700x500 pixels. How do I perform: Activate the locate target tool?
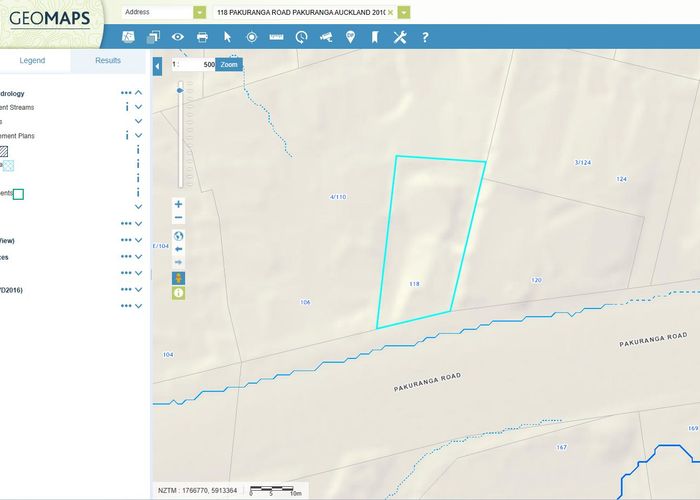[251, 37]
